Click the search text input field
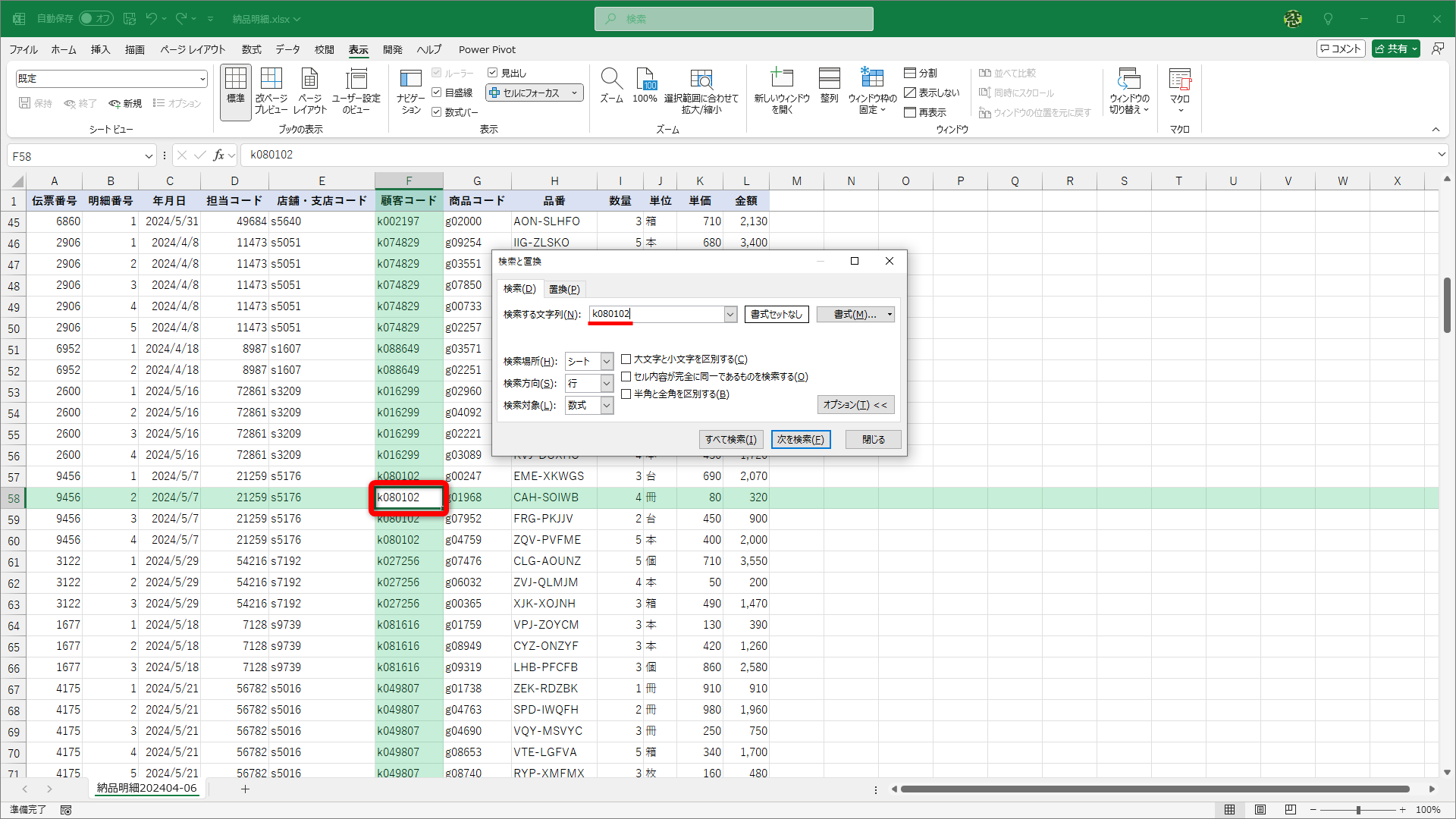 click(x=656, y=314)
